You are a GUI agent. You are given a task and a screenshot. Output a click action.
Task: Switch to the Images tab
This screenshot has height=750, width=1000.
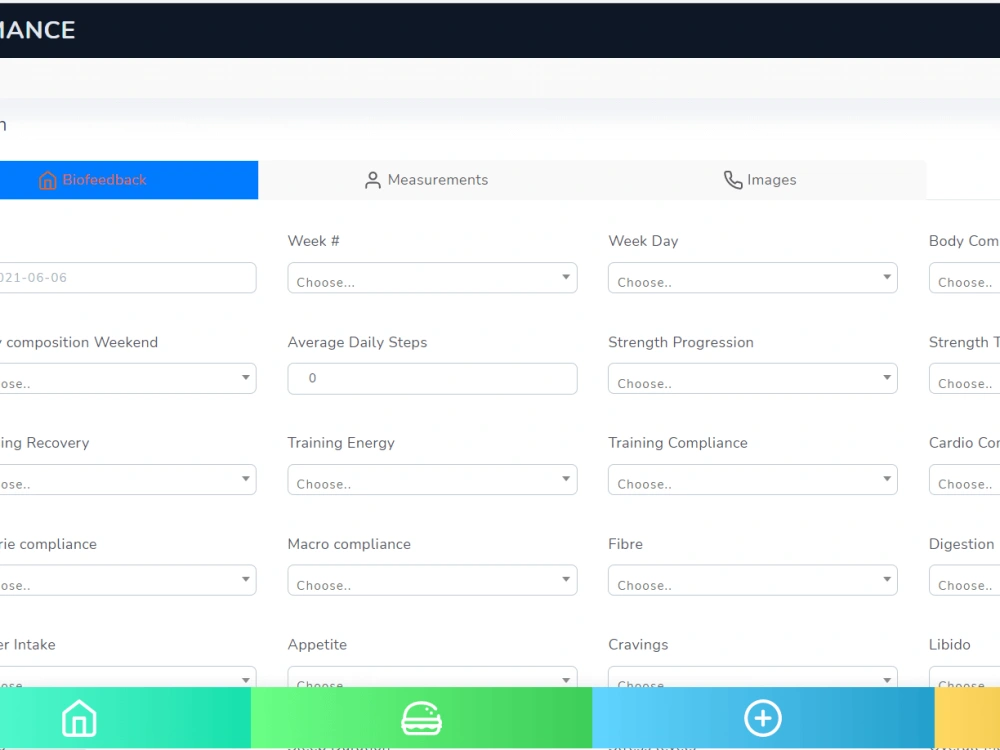(759, 180)
